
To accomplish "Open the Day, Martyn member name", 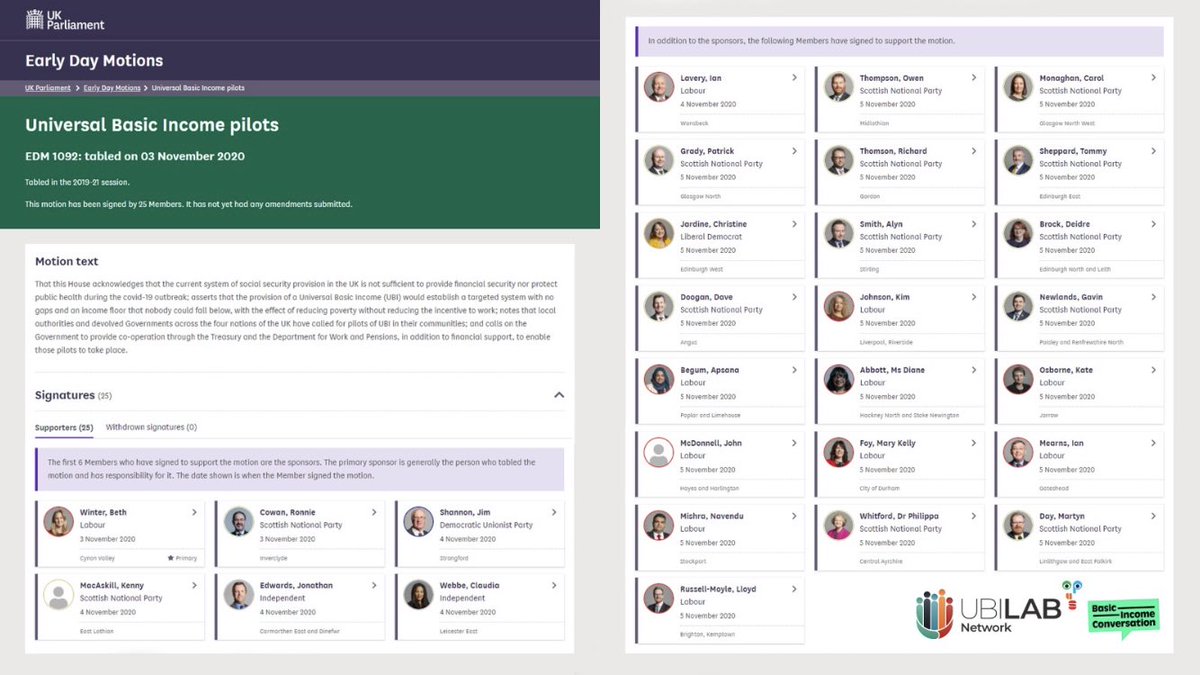I will tap(1062, 516).
